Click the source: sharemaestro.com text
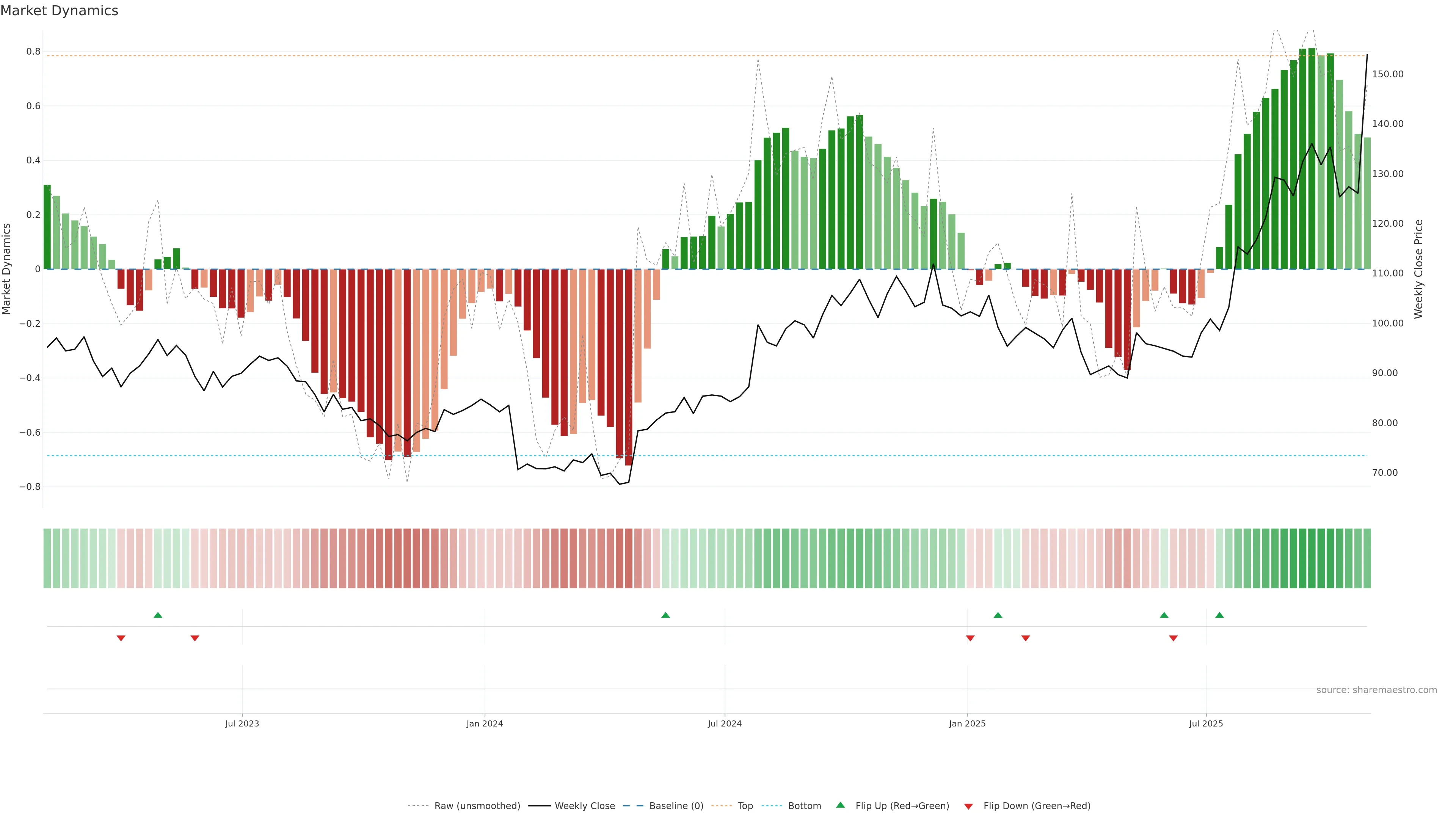Image resolution: width=1456 pixels, height=819 pixels. click(x=1376, y=690)
